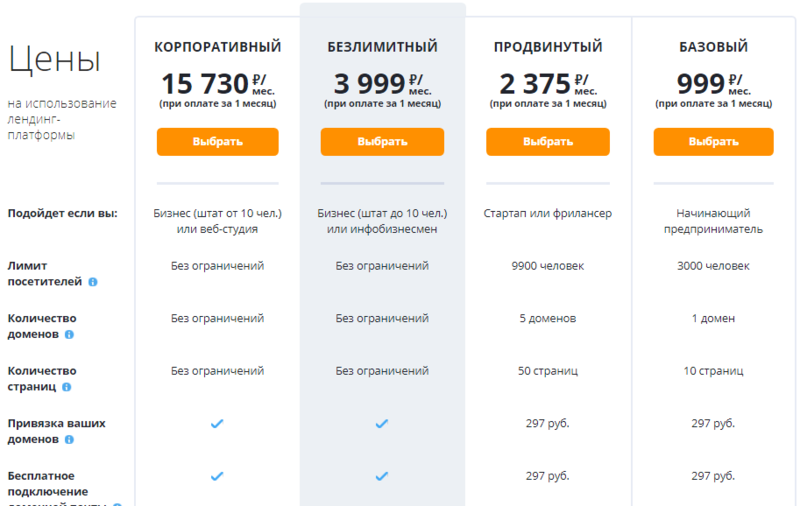Click Корпоративный checkmark in Бесплатное подключение row
Image resolution: width=800 pixels, height=506 pixels.
[217, 476]
